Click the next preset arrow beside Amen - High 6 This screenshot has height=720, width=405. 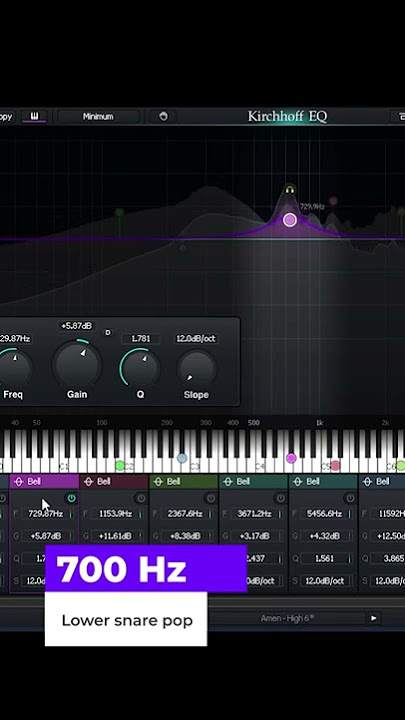point(373,618)
